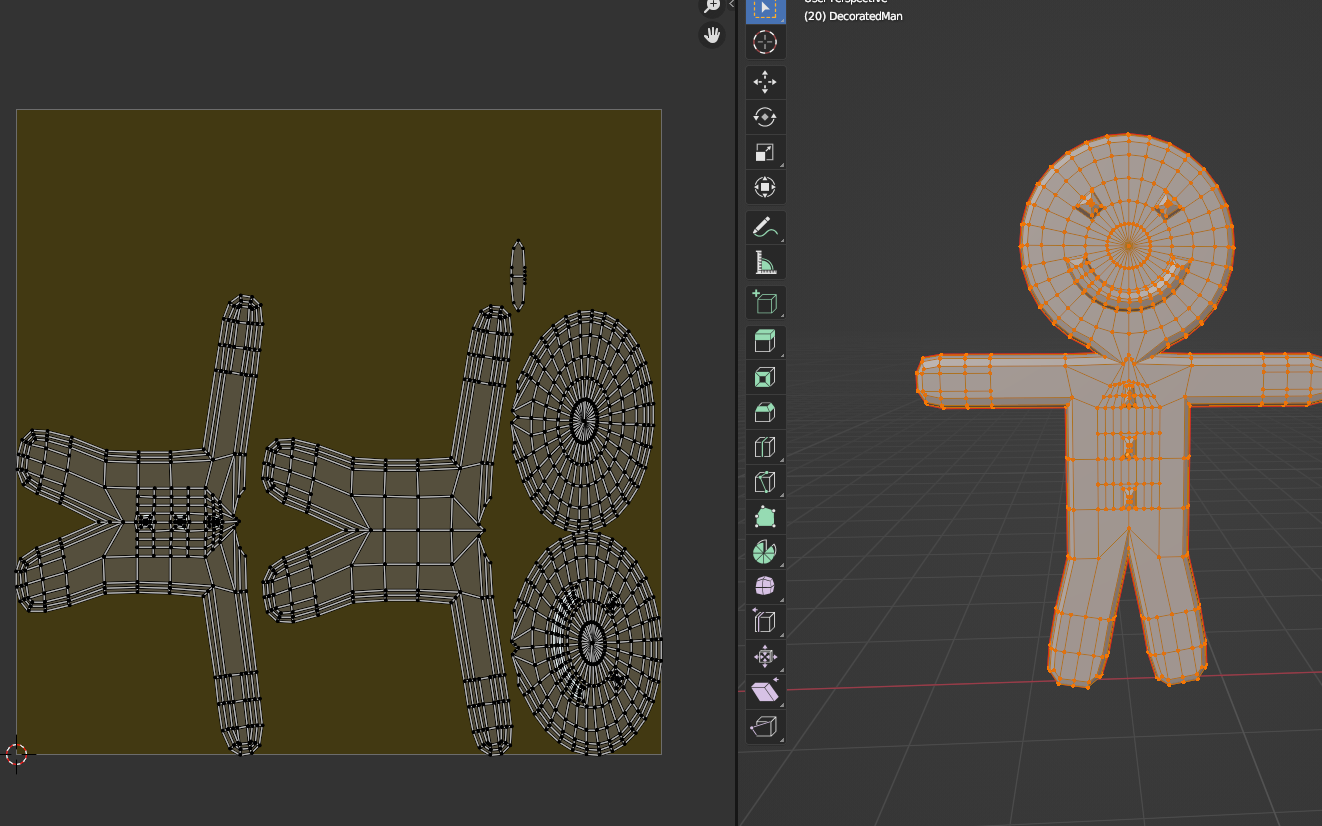Viewport: 1322px width, 826px height.
Task: Choose the Measure tool
Action: [x=765, y=262]
